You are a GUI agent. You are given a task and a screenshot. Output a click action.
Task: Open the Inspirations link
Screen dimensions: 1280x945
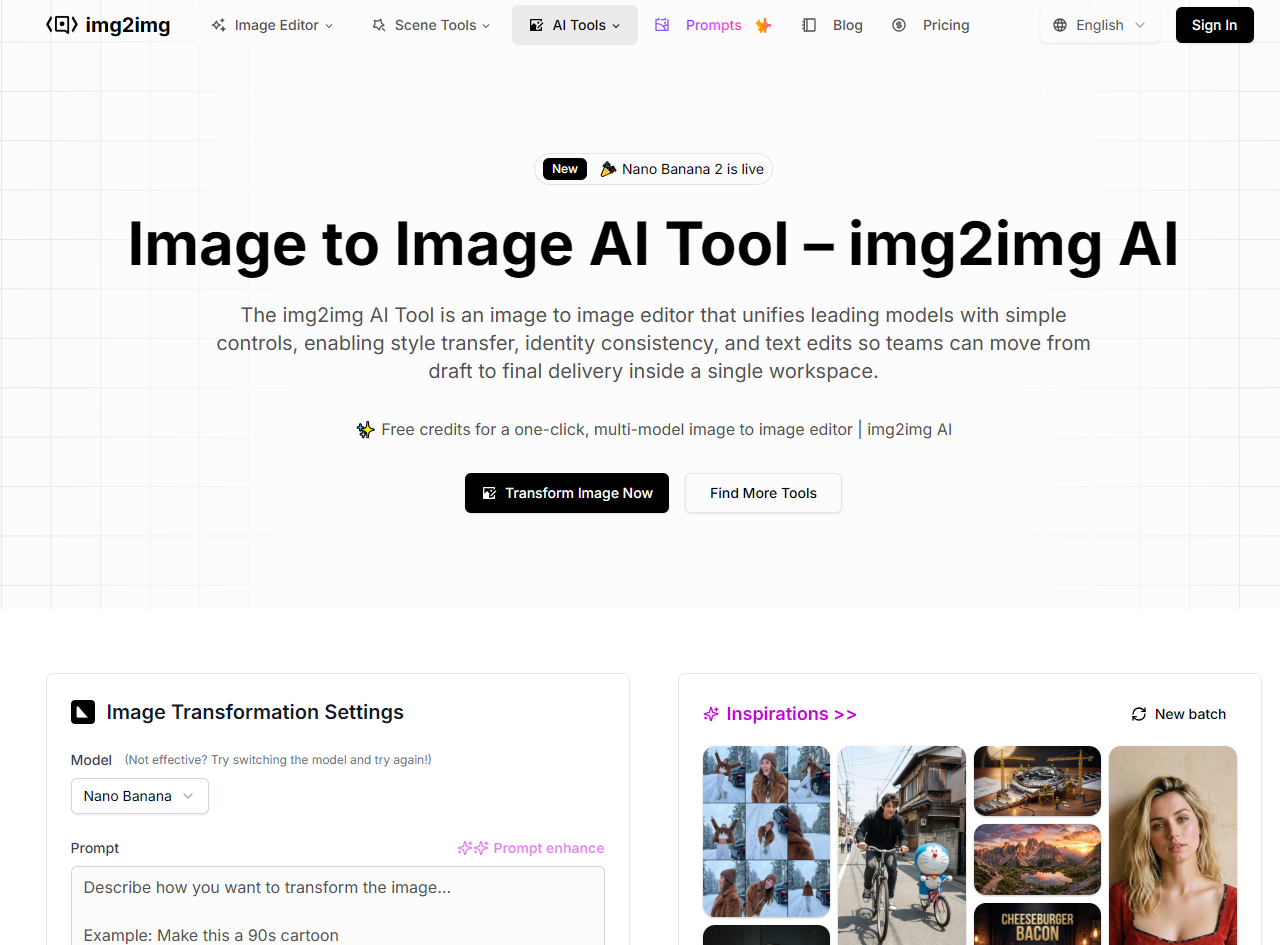(780, 714)
